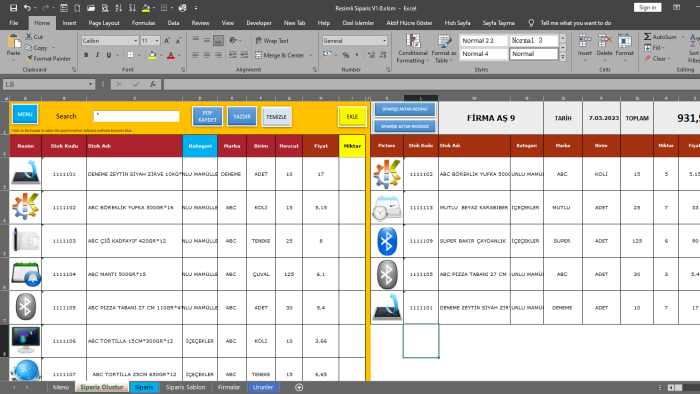
Task: Click the Increase Indent icon
Action: pos(244,55)
